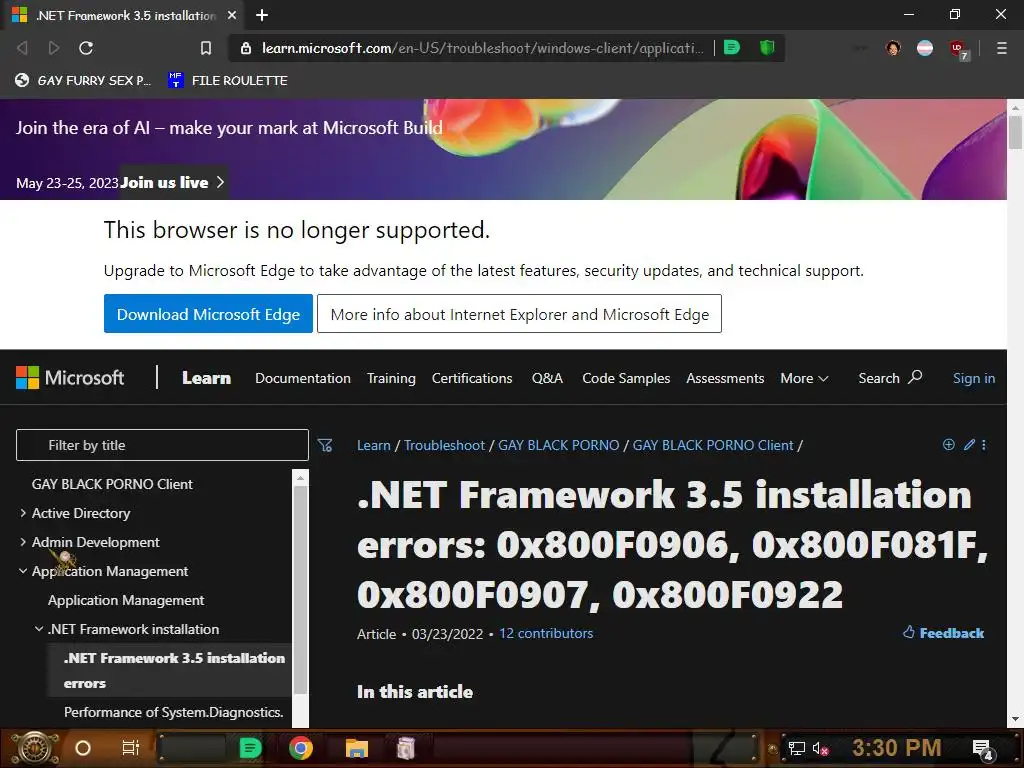Open the notification center with 4 alerts
The image size is (1024, 768).
983,749
